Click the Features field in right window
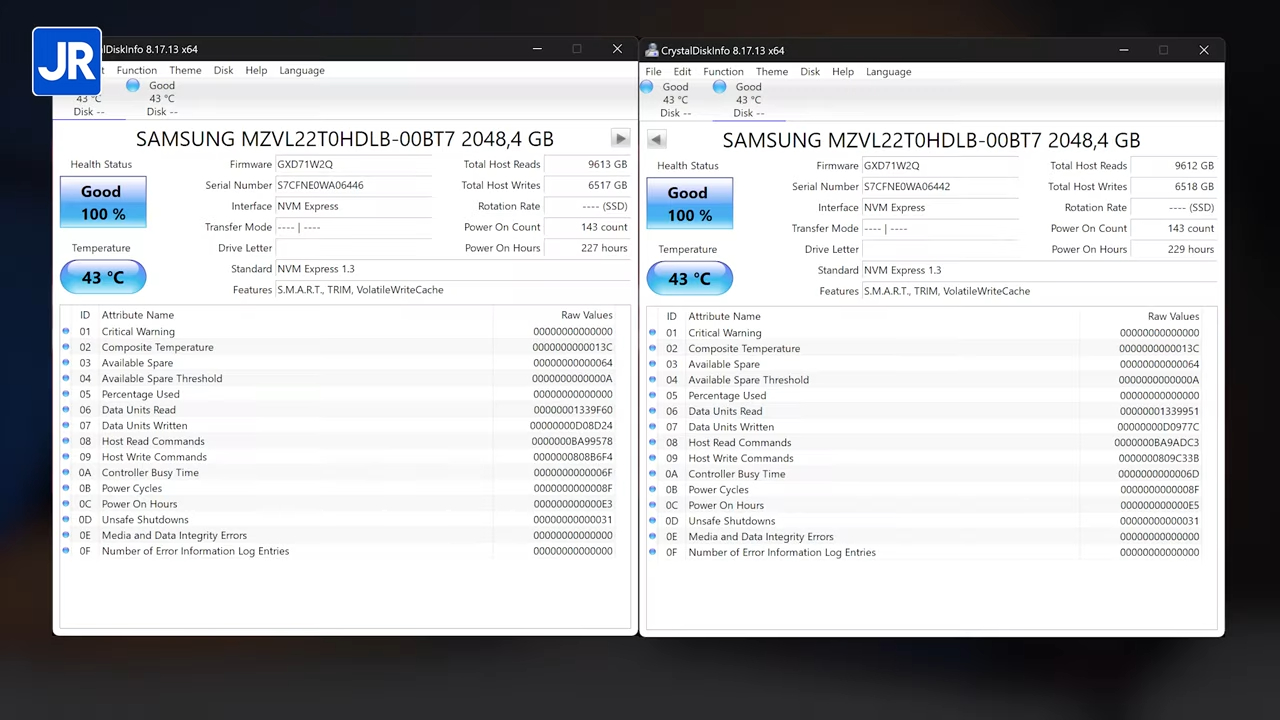Image resolution: width=1280 pixels, height=720 pixels. pyautogui.click(x=1039, y=291)
